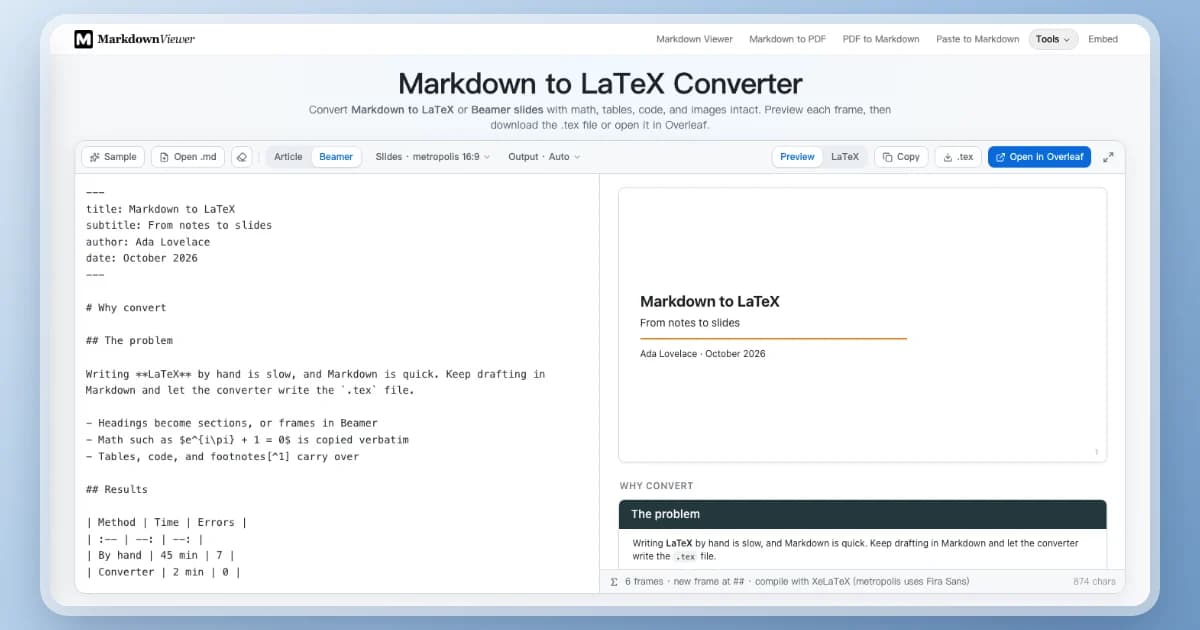The height and width of the screenshot is (630, 1200).
Task: Click the title slide preview
Action: click(x=862, y=325)
